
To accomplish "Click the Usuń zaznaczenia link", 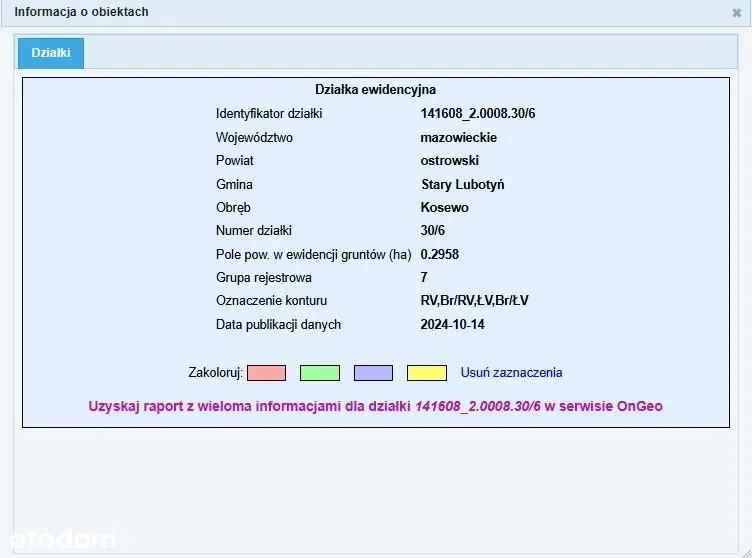I will point(511,373).
